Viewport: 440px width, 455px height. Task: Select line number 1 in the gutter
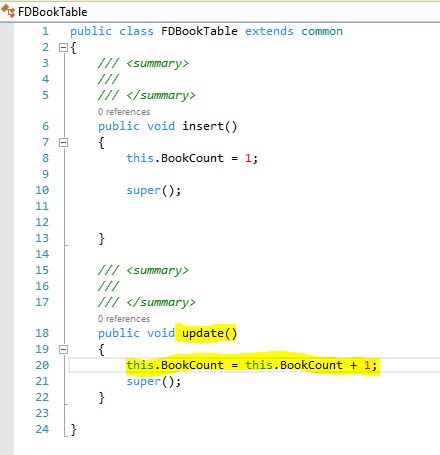(x=45, y=31)
